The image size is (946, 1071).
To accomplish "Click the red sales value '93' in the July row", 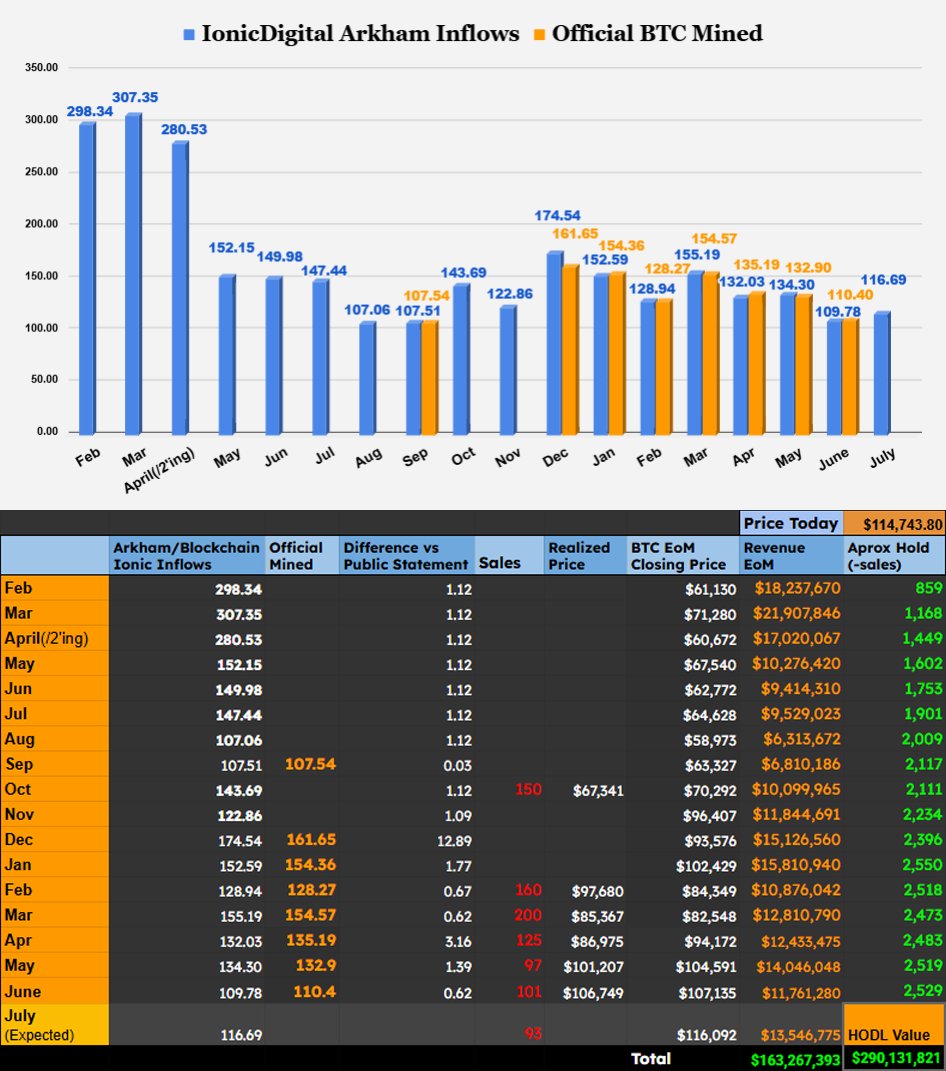I will [x=533, y=1033].
